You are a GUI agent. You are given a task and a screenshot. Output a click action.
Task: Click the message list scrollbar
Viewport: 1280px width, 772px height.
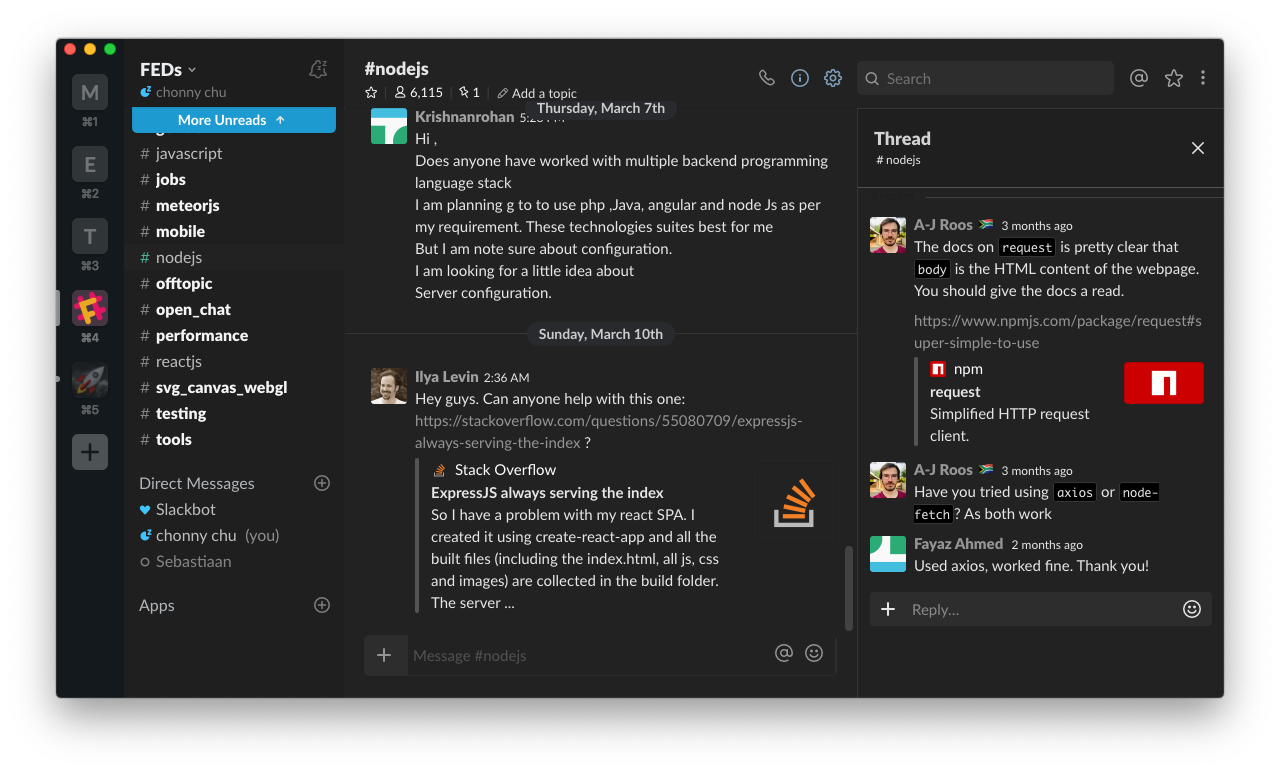(849, 587)
